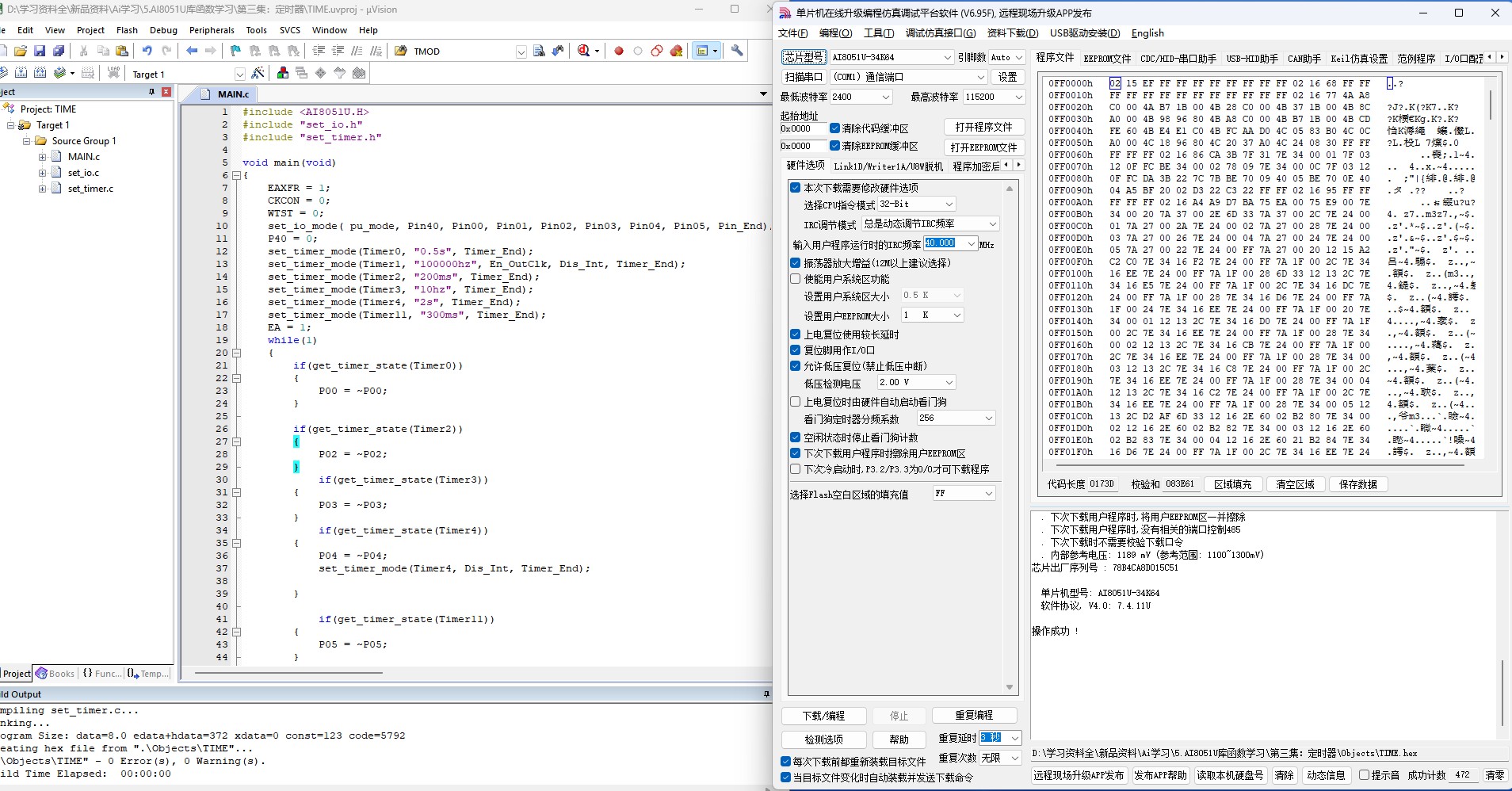Viewport: 1512px width, 791px height.
Task: Save the current file in µVision
Action: pos(40,51)
